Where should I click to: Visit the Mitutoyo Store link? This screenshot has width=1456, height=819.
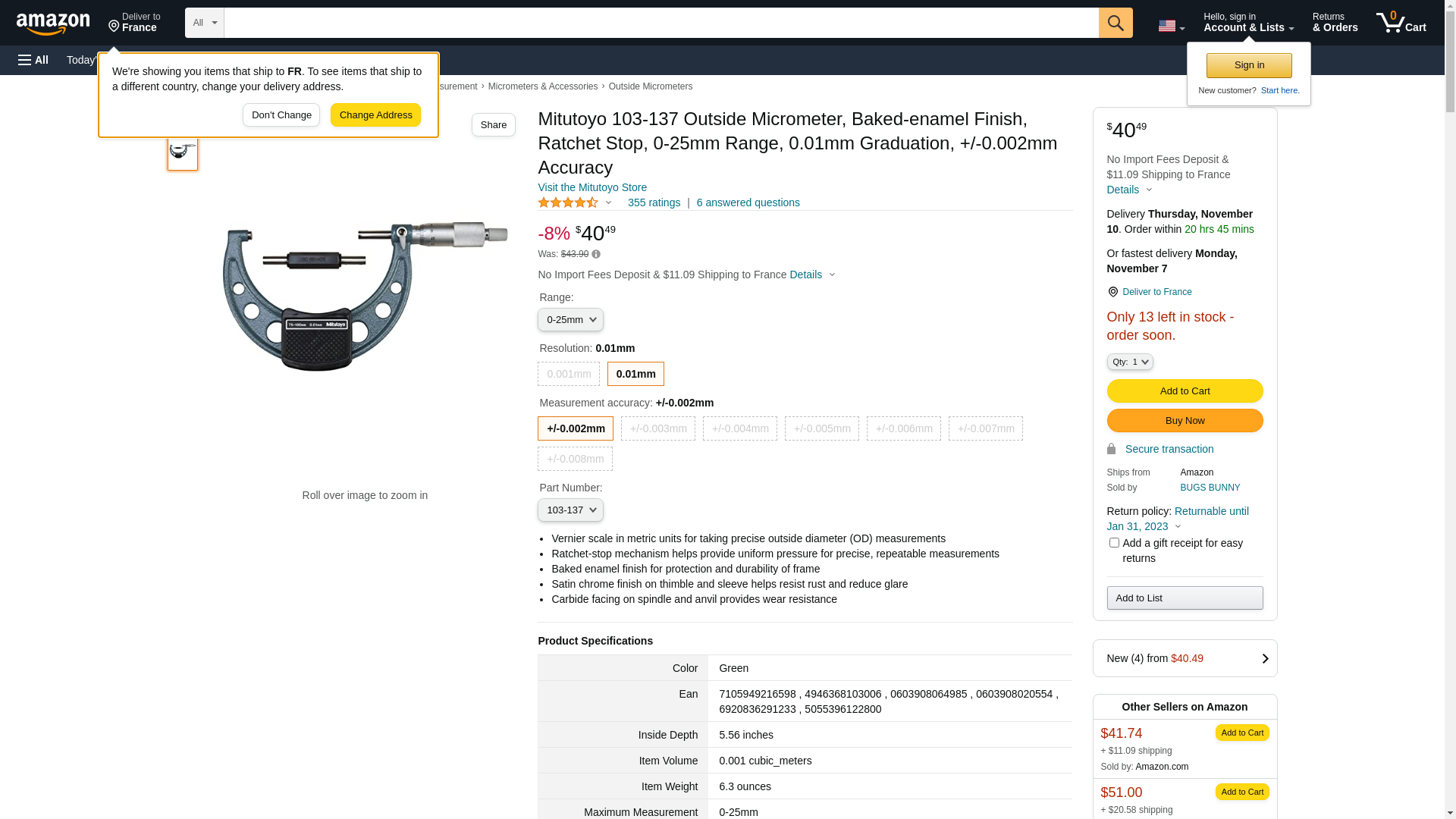point(592,187)
